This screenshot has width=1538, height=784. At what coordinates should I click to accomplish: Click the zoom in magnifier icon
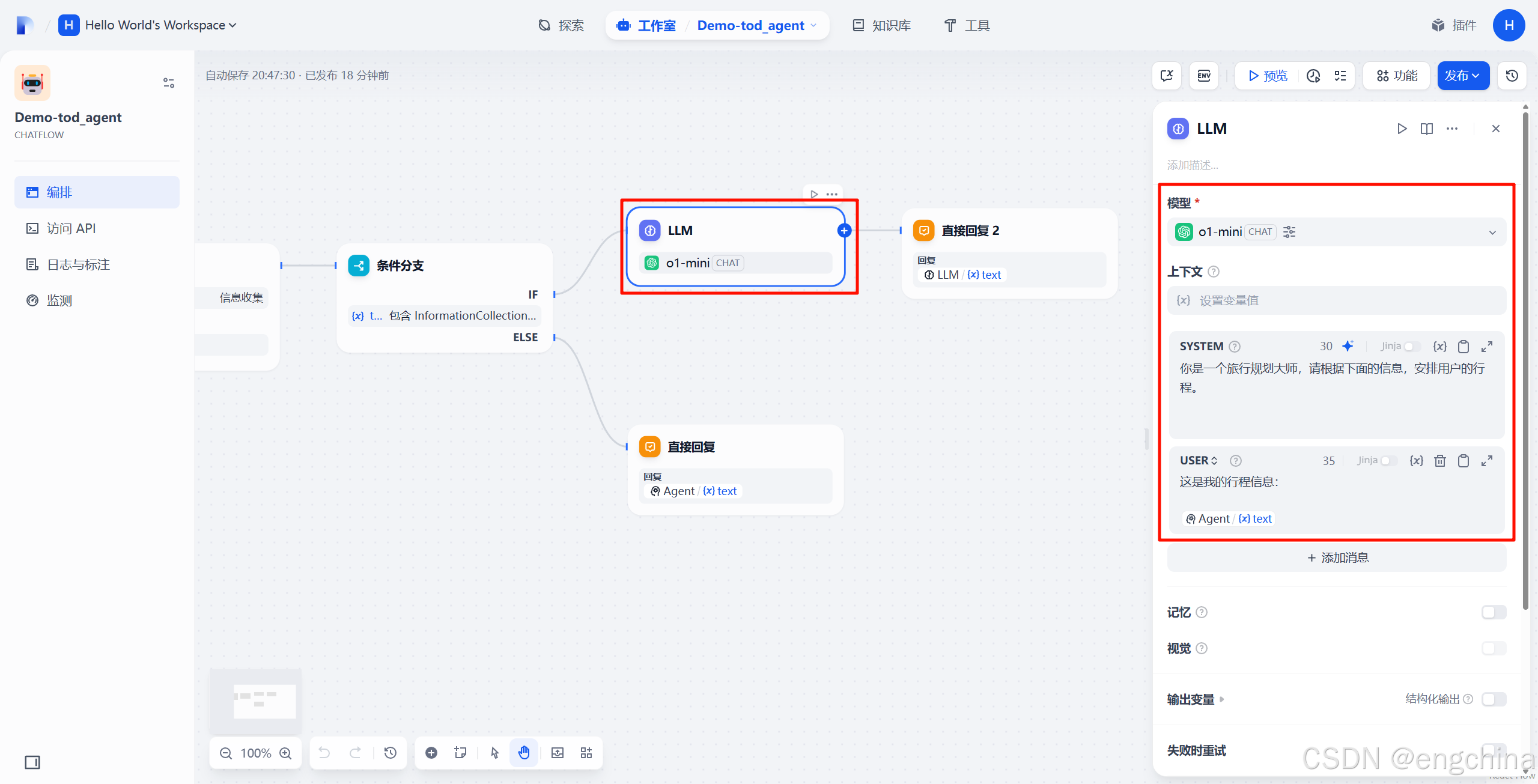click(286, 753)
